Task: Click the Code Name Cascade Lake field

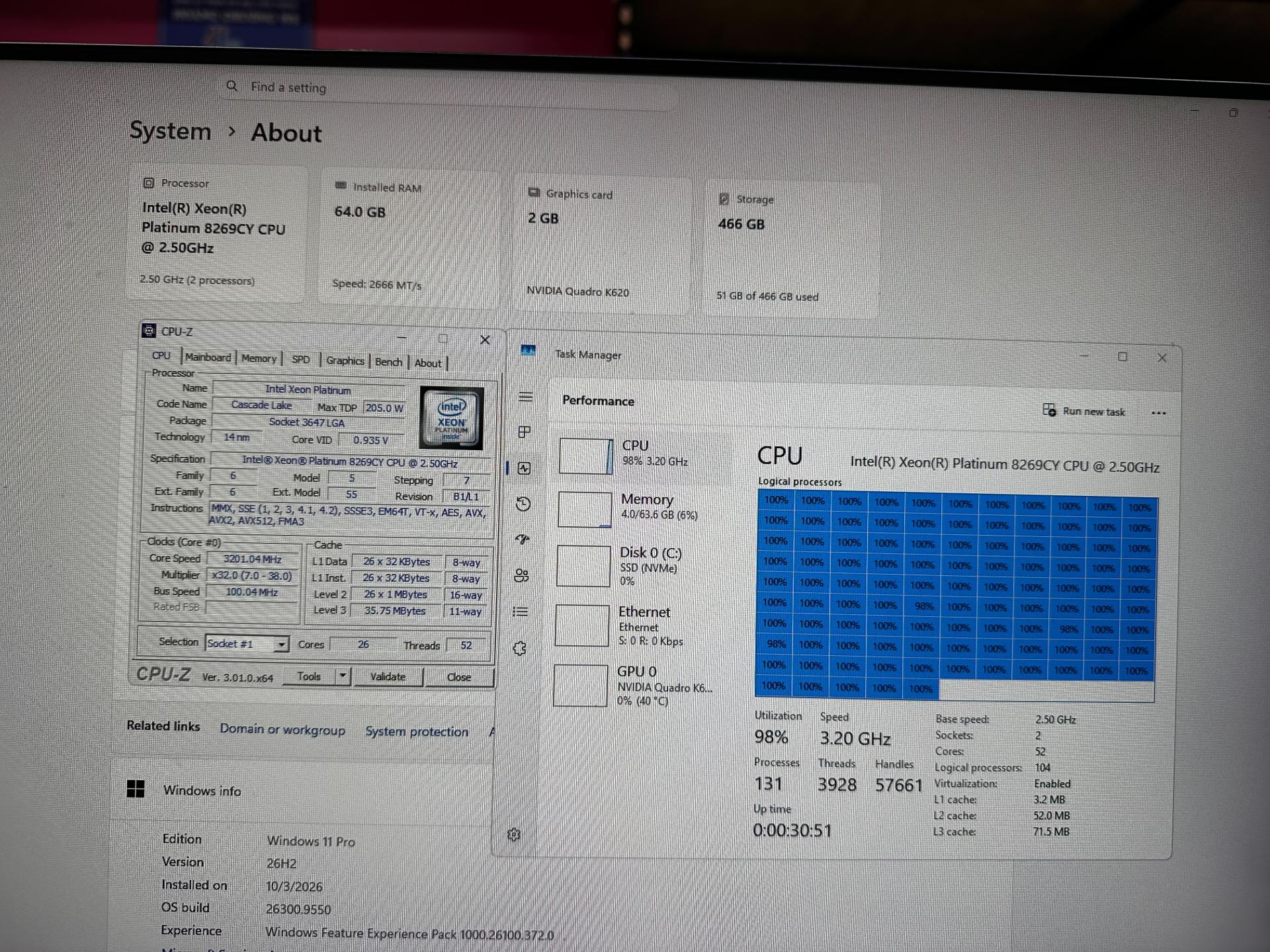Action: (x=261, y=405)
